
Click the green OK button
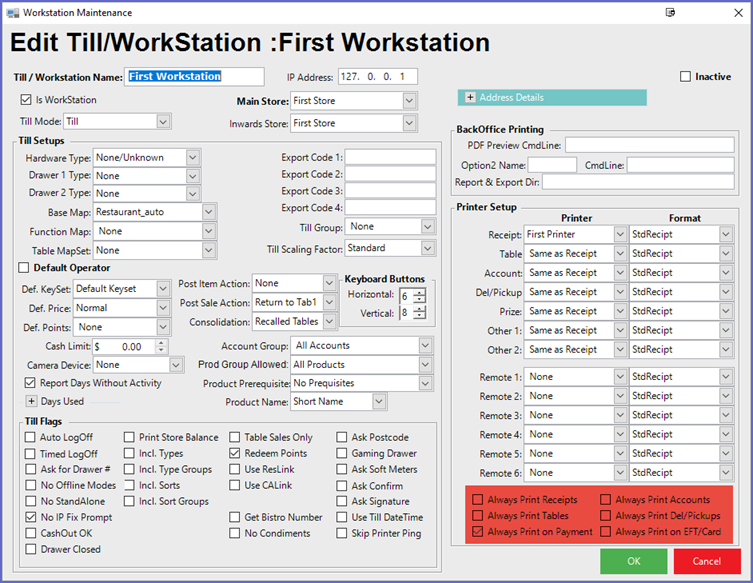[633, 561]
